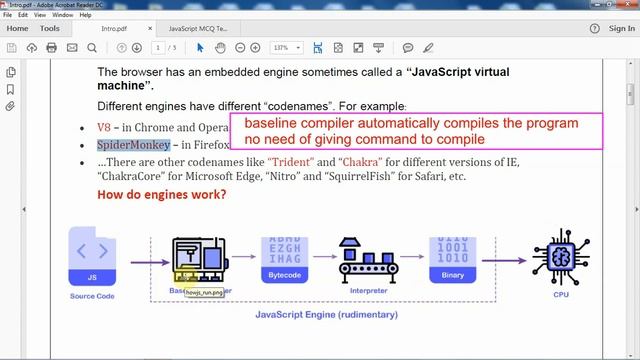Click the fit page icon

click(338, 48)
